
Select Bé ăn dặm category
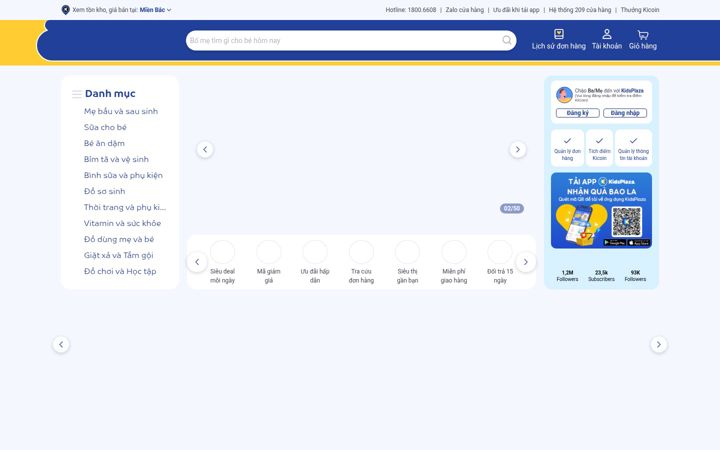point(104,143)
